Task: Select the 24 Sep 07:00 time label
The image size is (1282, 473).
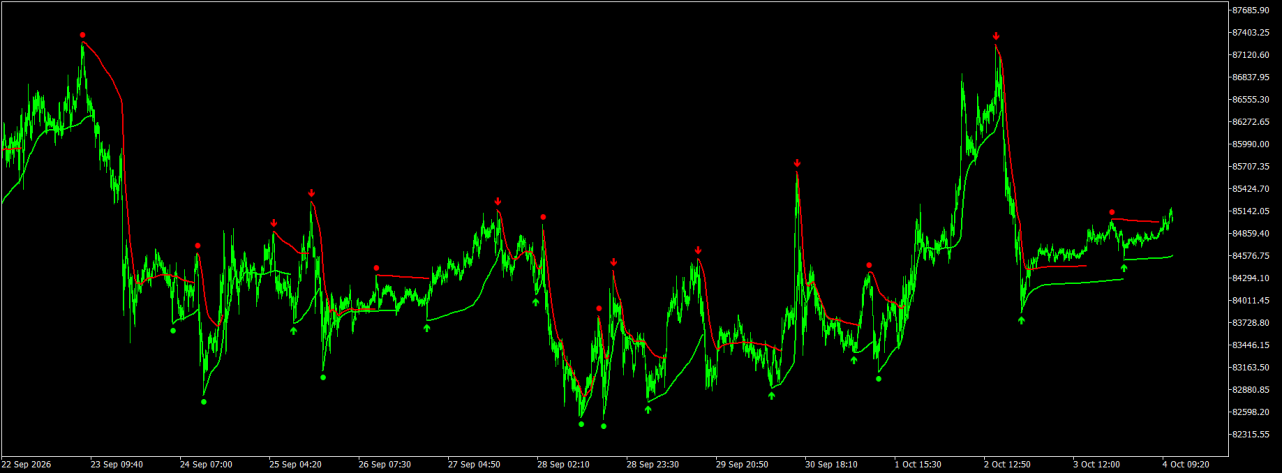Action: 206,464
